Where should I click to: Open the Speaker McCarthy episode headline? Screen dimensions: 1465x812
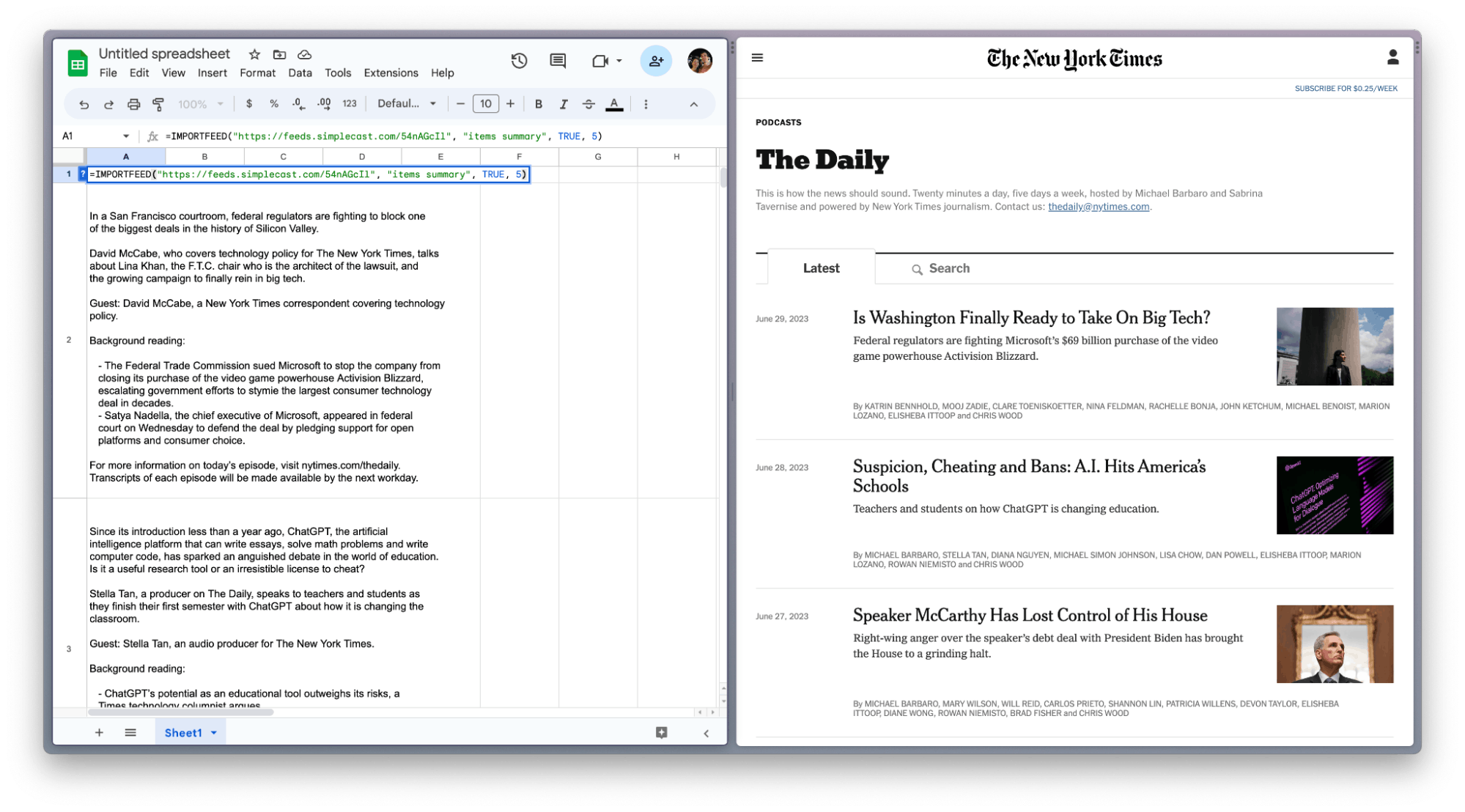[x=1030, y=616]
